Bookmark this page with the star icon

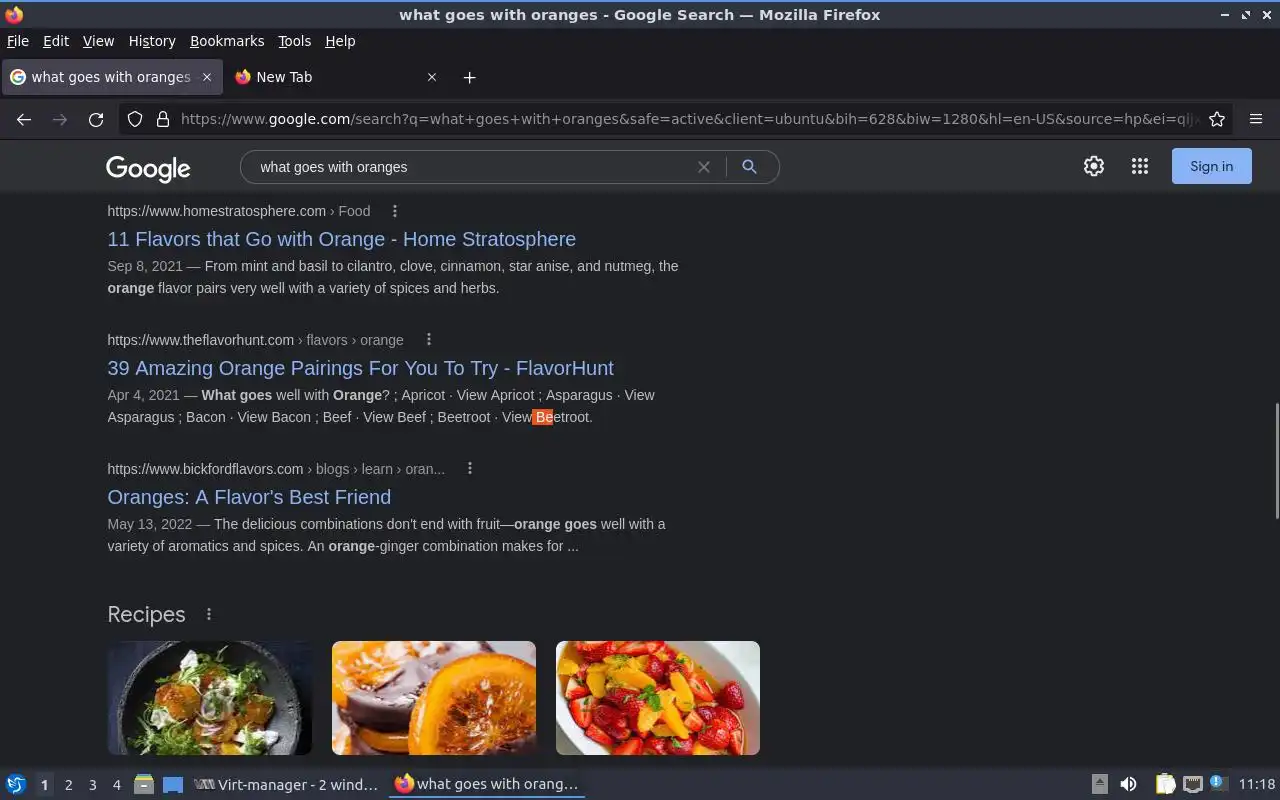point(1217,119)
